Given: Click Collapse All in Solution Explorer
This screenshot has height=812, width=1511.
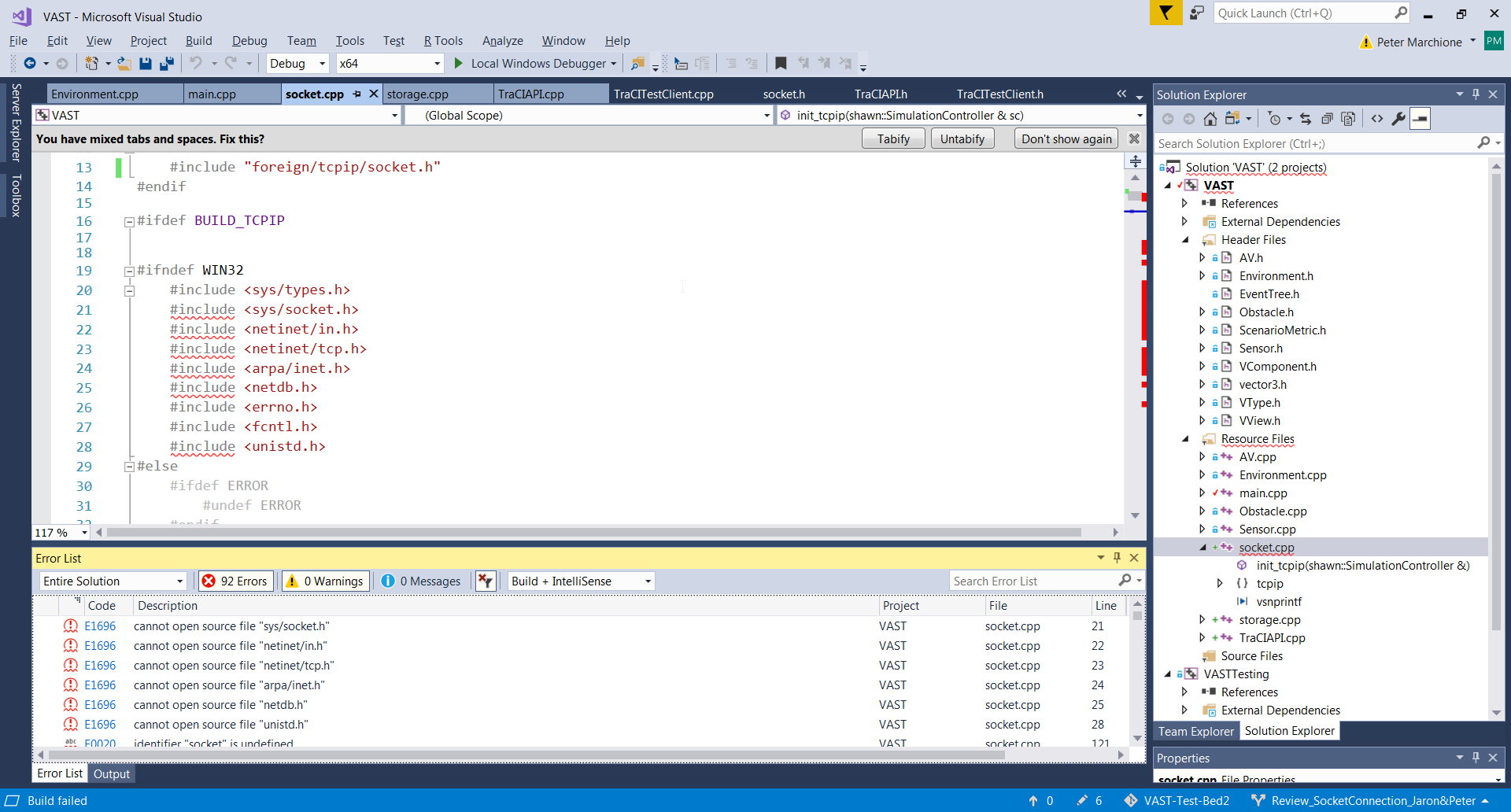Looking at the screenshot, I should coord(1327,119).
